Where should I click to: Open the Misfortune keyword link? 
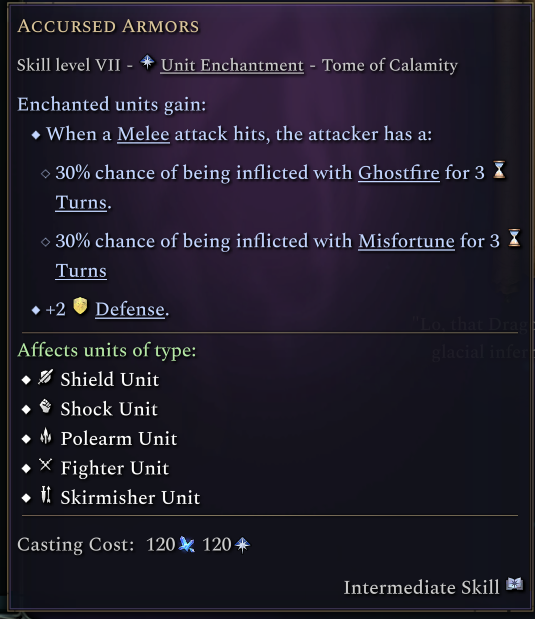[x=406, y=241]
